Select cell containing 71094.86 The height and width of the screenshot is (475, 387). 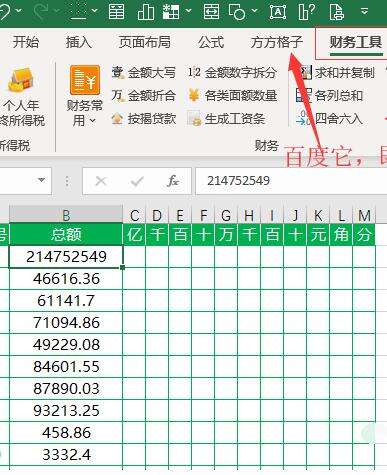pyautogui.click(x=66, y=323)
